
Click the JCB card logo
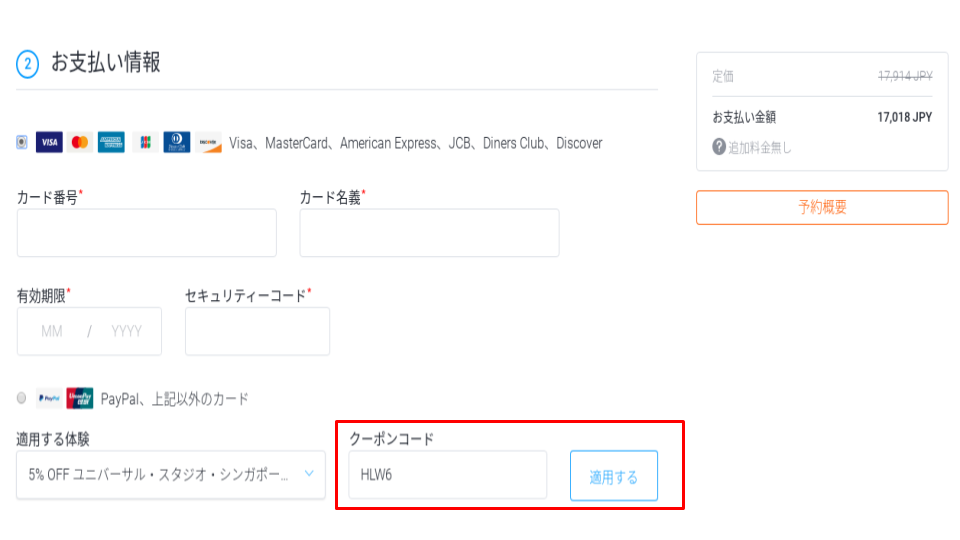tap(145, 142)
